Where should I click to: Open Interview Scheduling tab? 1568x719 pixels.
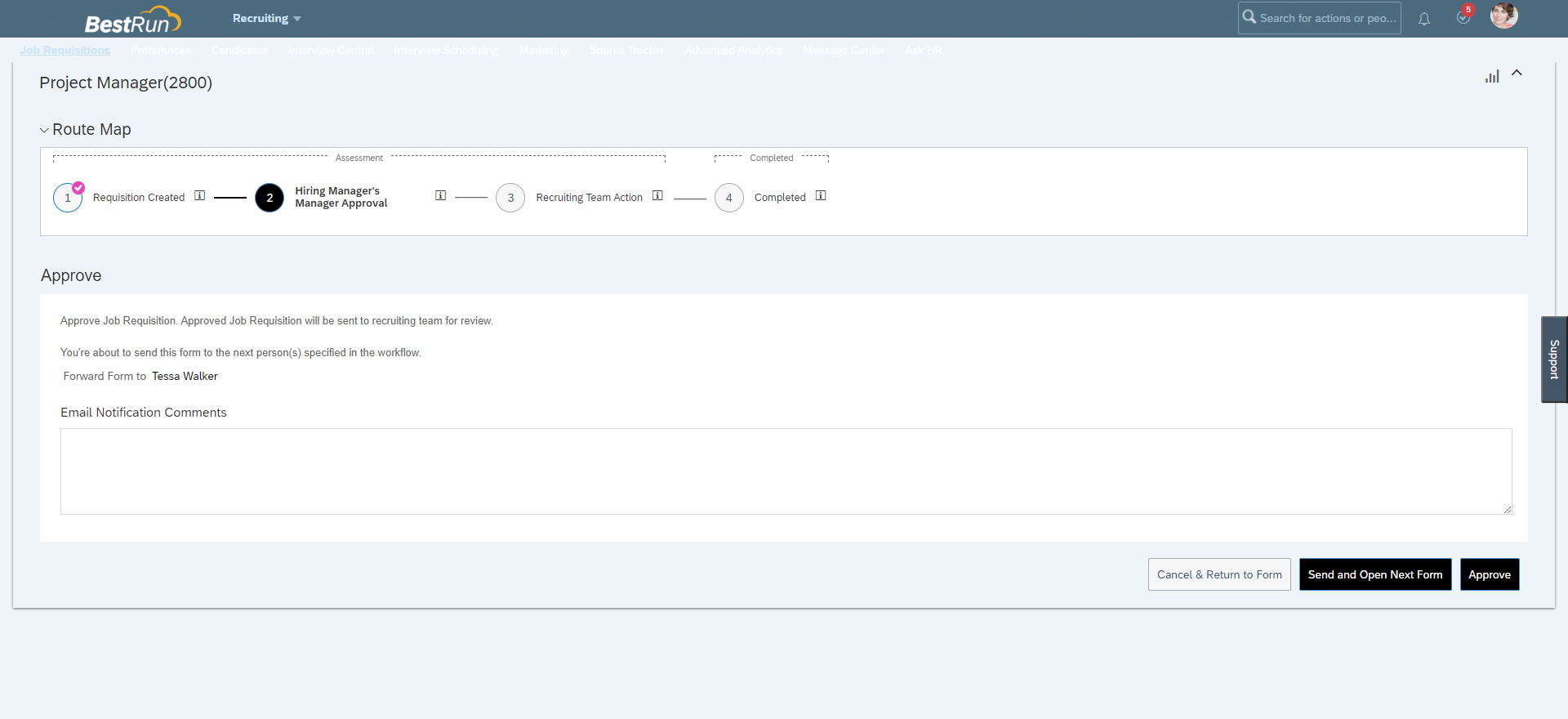tap(447, 50)
